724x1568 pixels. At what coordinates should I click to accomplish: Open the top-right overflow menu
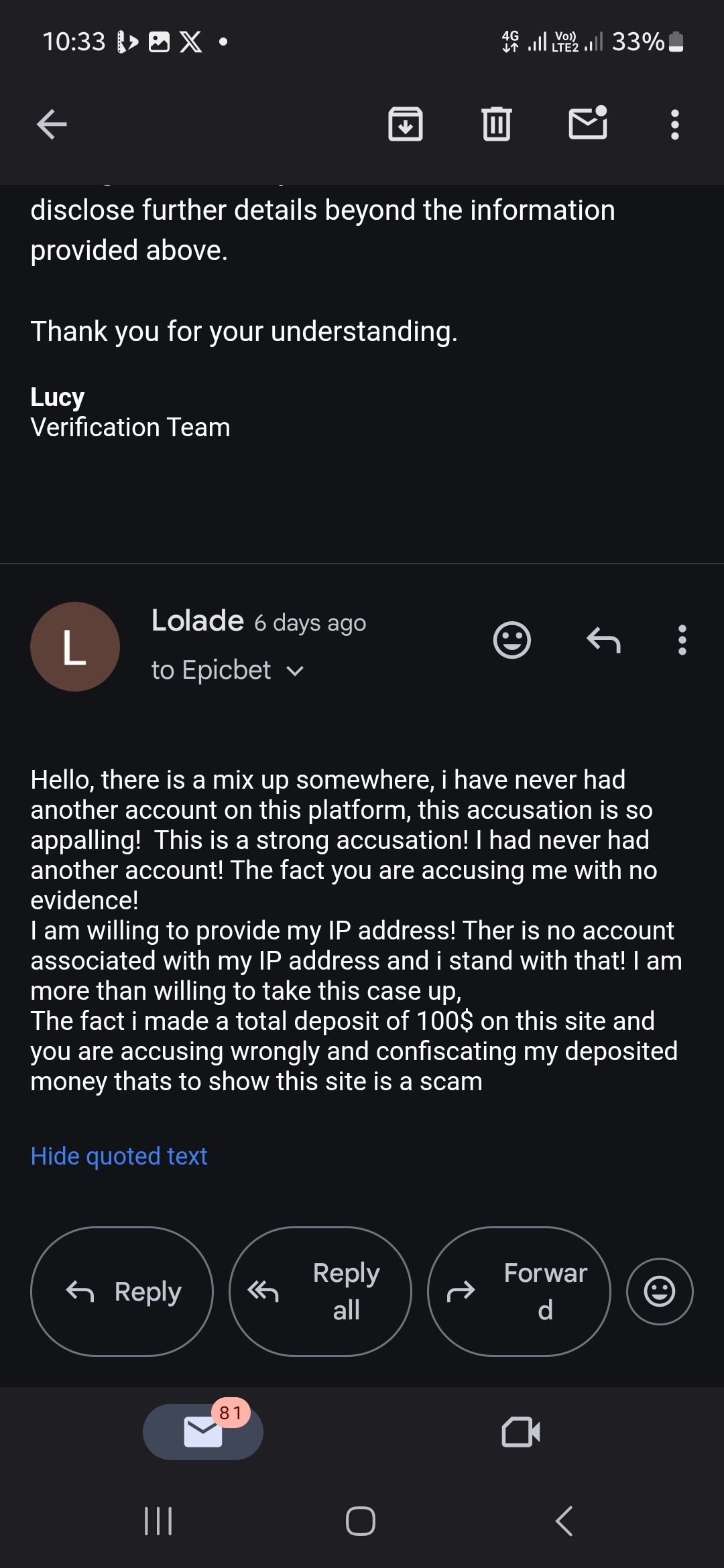(675, 124)
